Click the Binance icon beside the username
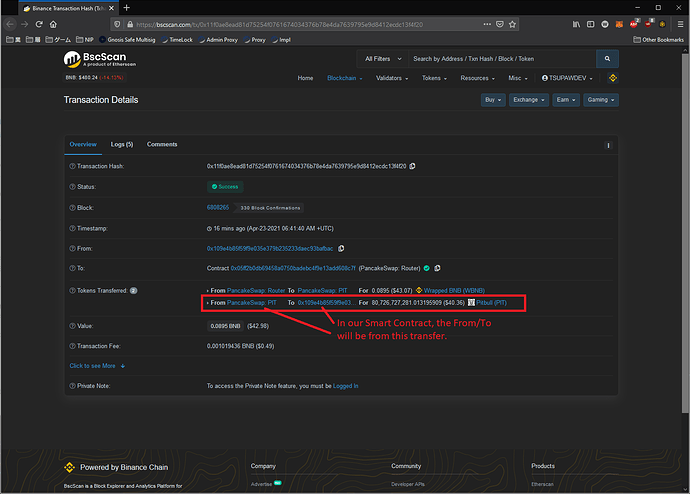The width and height of the screenshot is (690, 494). [x=614, y=78]
